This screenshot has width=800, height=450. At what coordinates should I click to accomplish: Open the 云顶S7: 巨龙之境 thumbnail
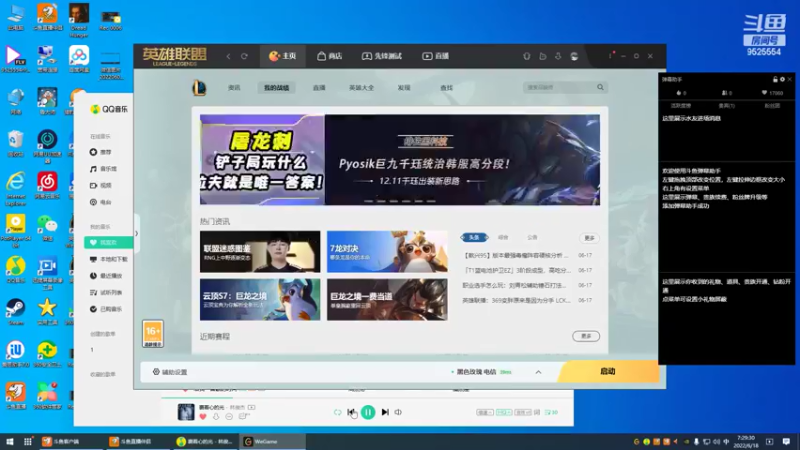tap(260, 299)
